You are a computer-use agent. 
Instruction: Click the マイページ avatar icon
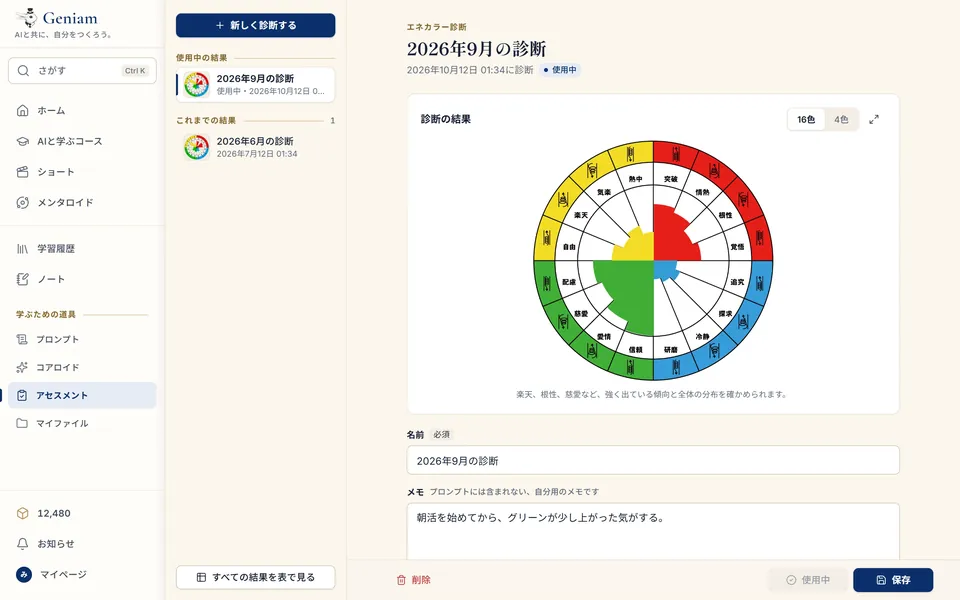[x=24, y=574]
